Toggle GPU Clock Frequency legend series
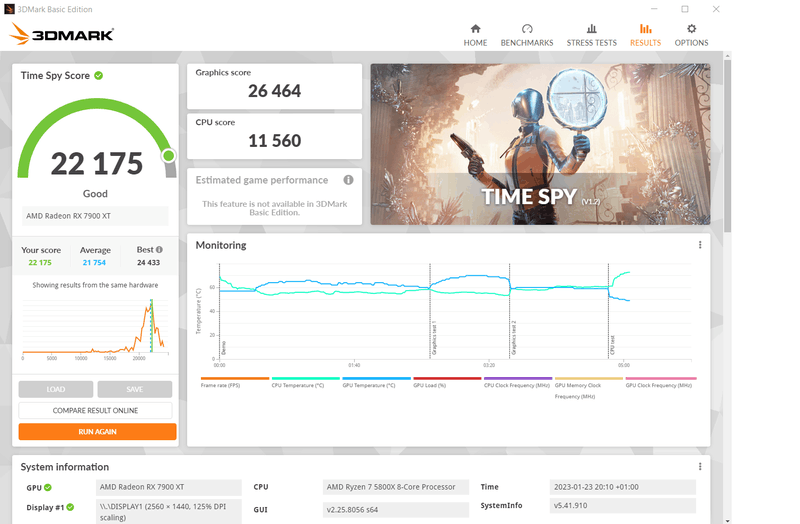The width and height of the screenshot is (800, 524). 659,383
